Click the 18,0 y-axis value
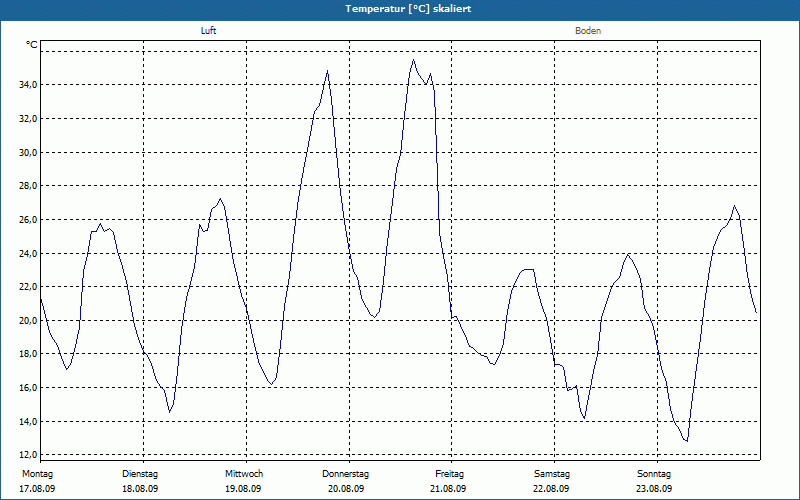 coord(28,354)
